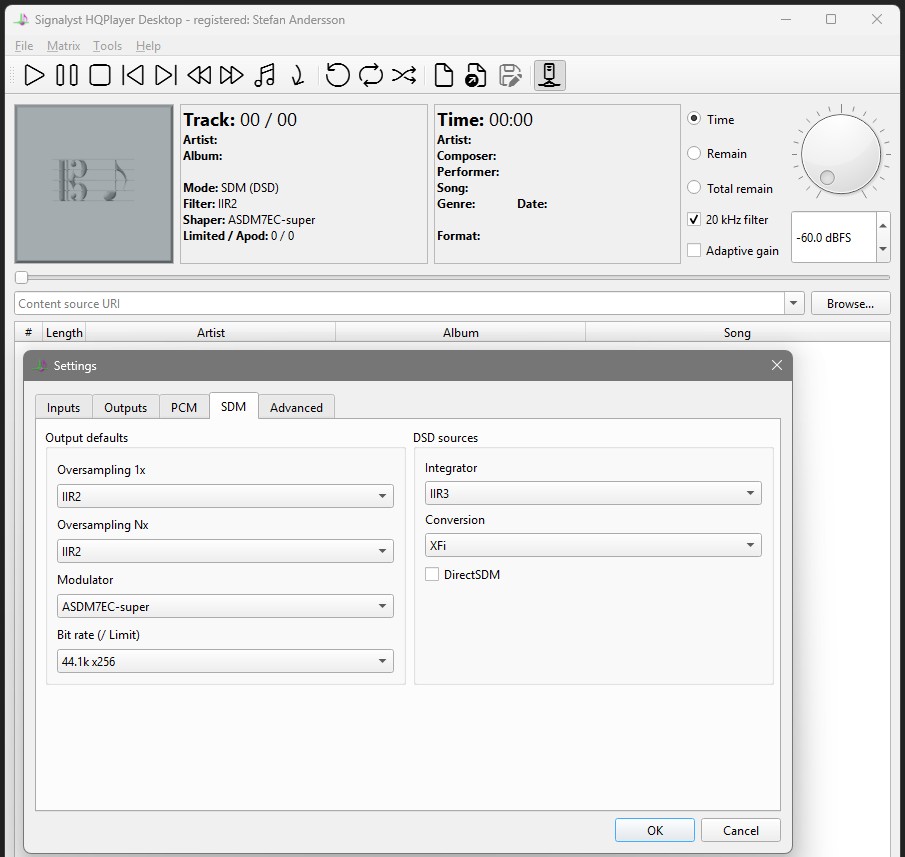Click the Song column header
The width and height of the screenshot is (905, 857).
[737, 332]
